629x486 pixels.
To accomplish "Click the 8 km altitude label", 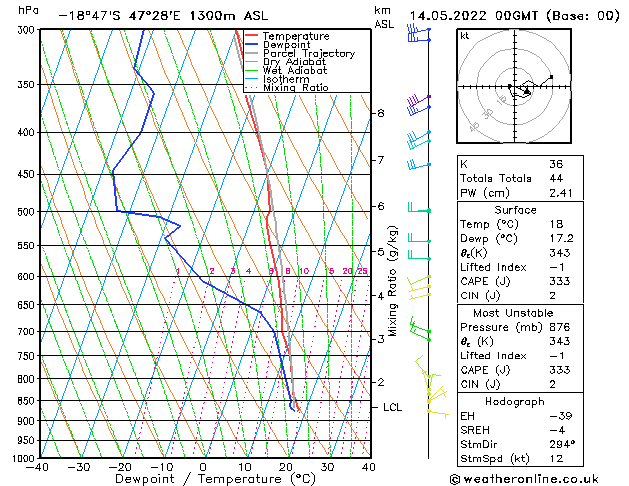I will click(x=381, y=113).
